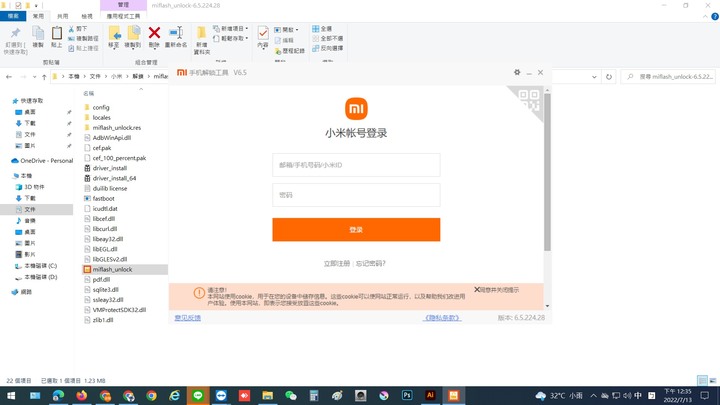
Task: Select miflash_unlock file in list
Action: 112,270
